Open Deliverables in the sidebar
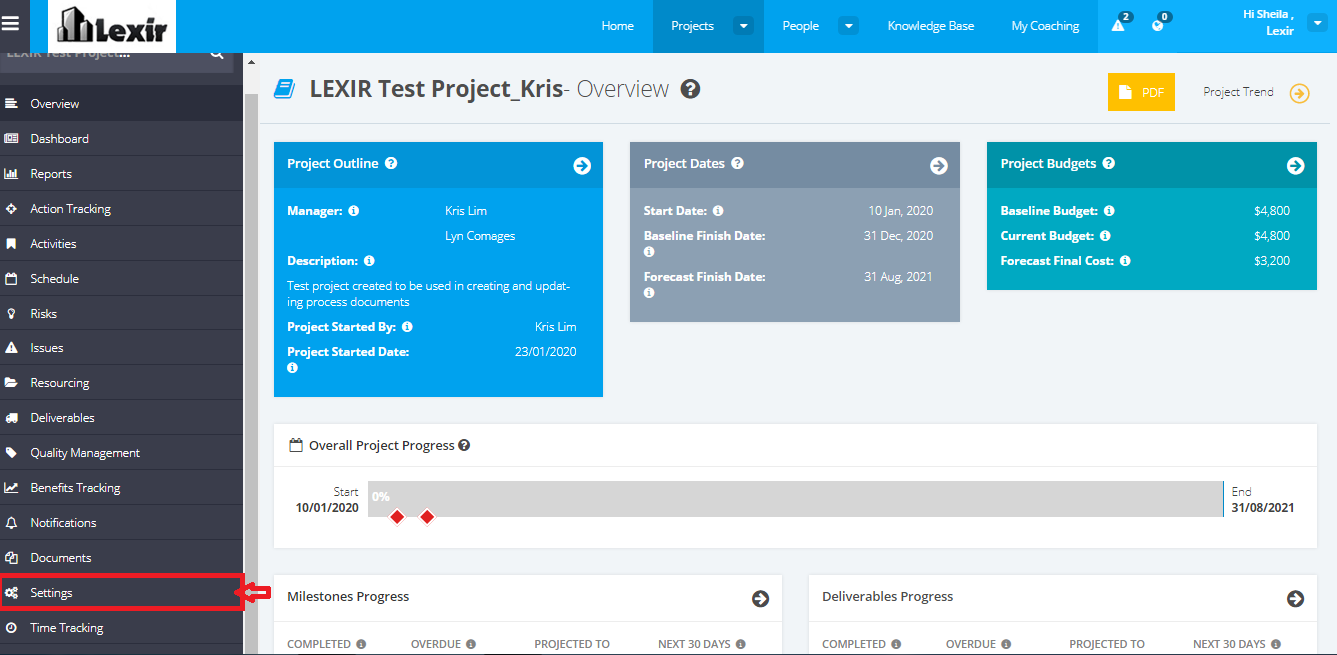1337x655 pixels. point(121,418)
